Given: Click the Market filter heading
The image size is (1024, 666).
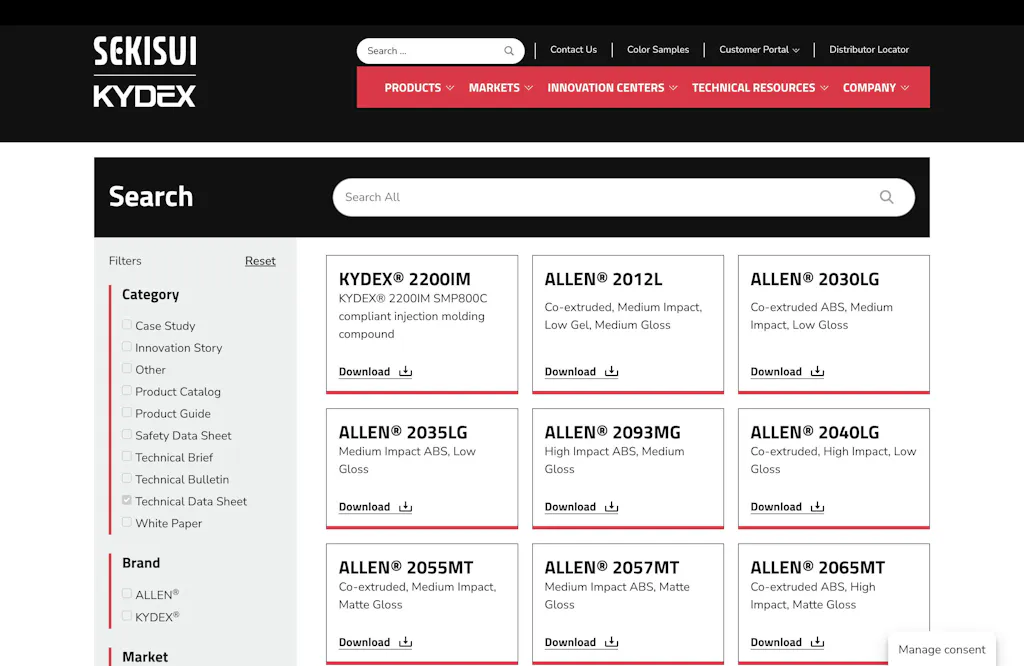Looking at the screenshot, I should click(145, 657).
